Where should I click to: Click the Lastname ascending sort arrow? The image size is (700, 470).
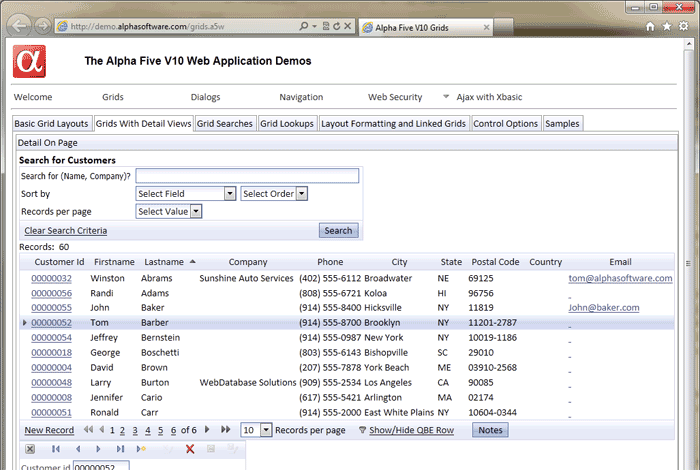(192, 262)
